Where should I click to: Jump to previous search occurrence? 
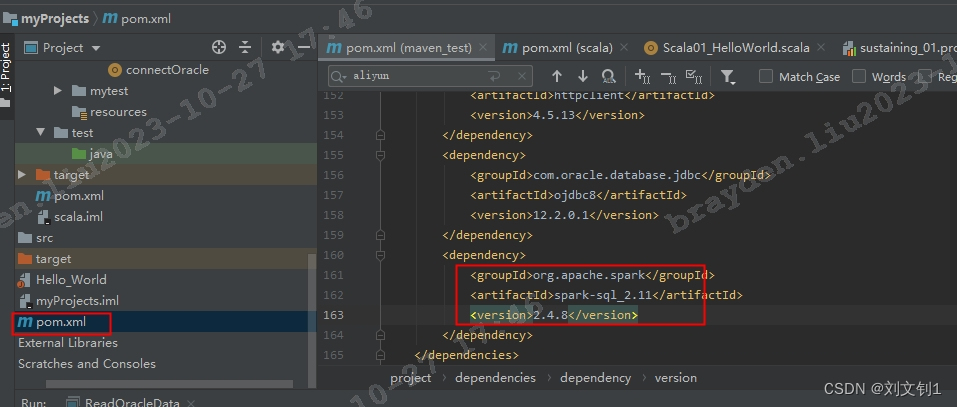[557, 76]
